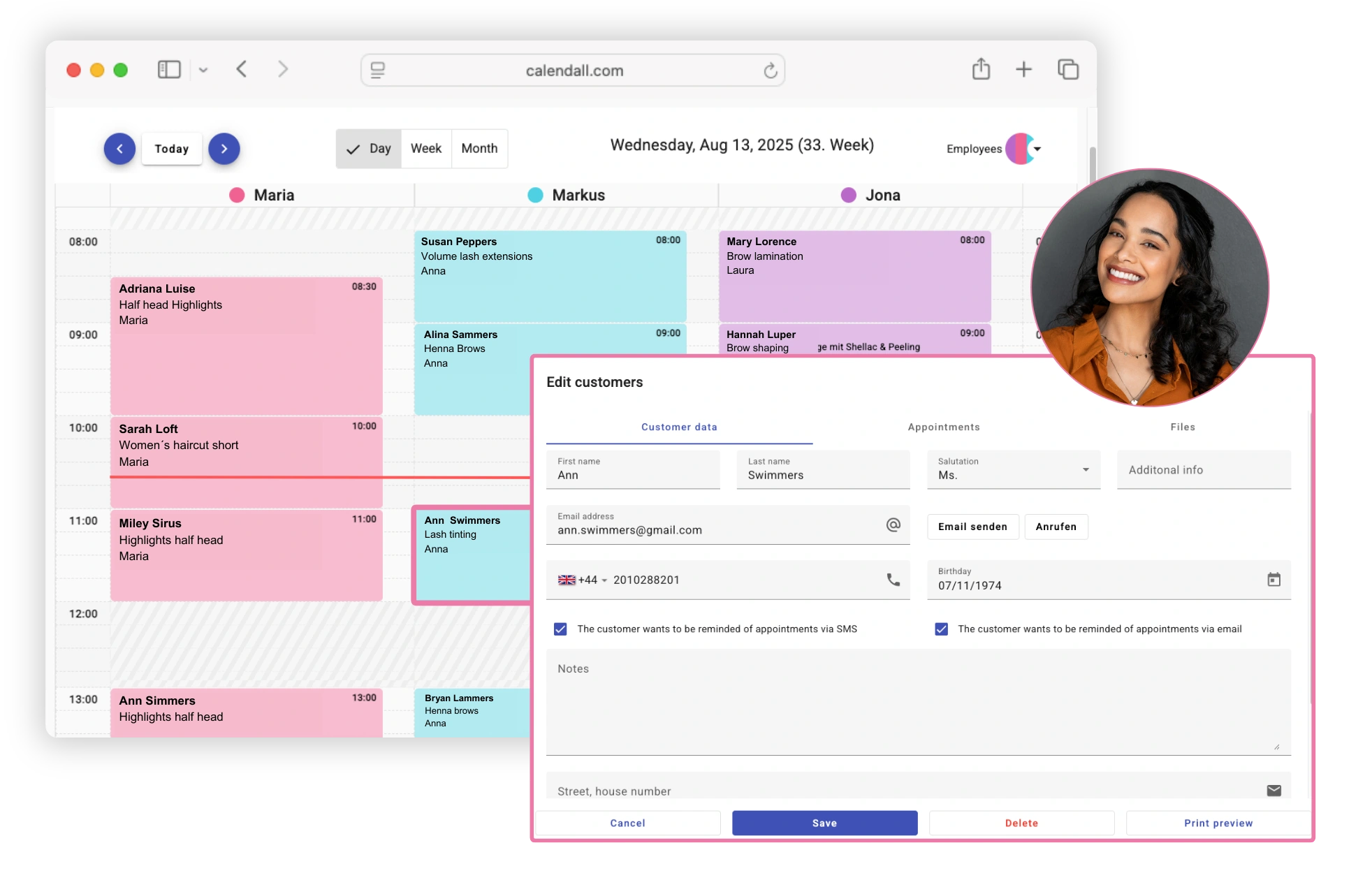Reload the page with the browser refresh icon
The image size is (1372, 880).
point(770,70)
